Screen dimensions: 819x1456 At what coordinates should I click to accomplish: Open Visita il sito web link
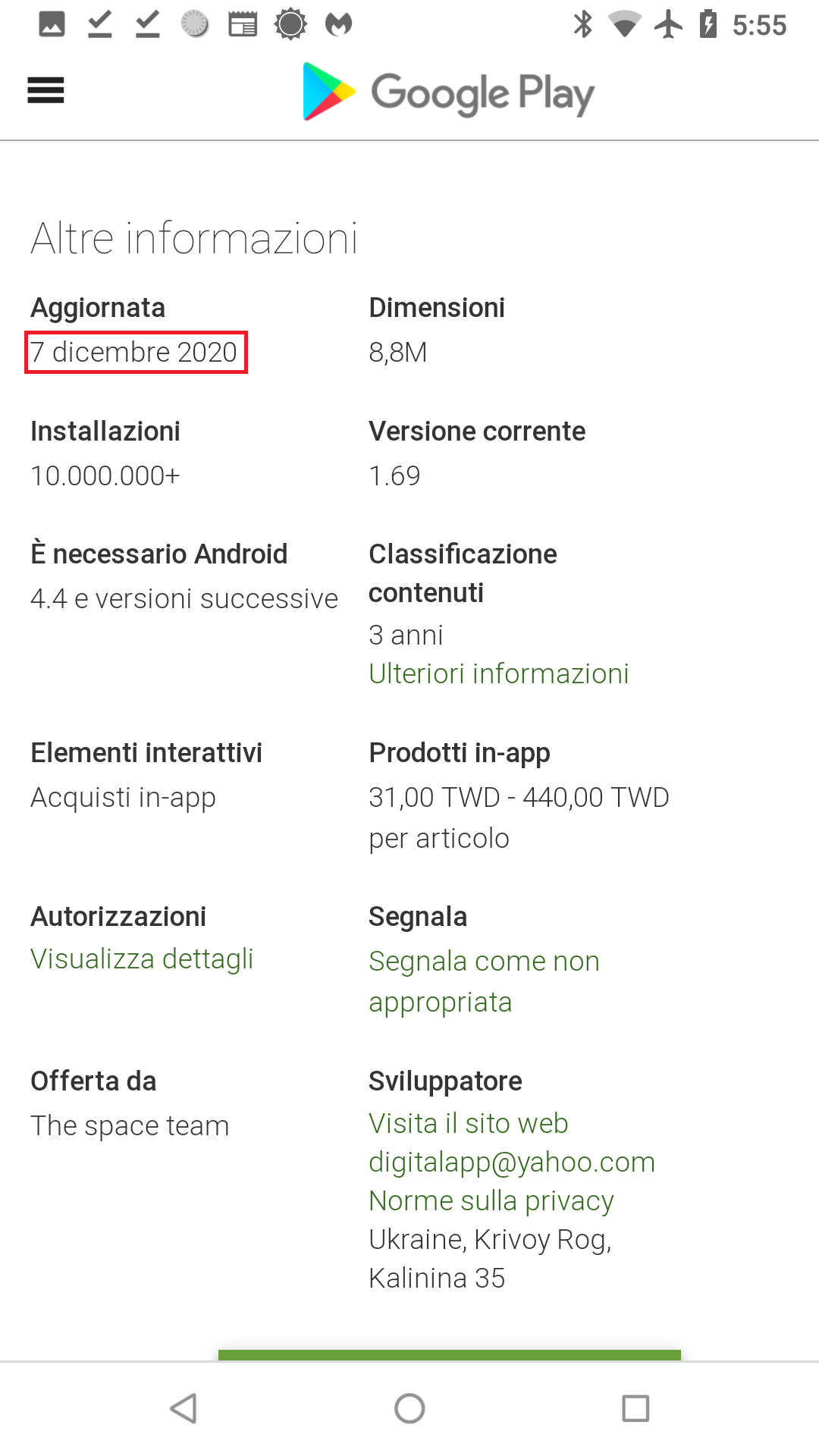click(468, 1123)
